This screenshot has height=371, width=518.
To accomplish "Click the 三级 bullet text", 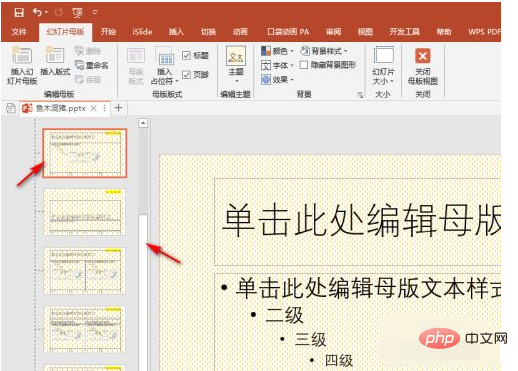I will pyautogui.click(x=310, y=340).
